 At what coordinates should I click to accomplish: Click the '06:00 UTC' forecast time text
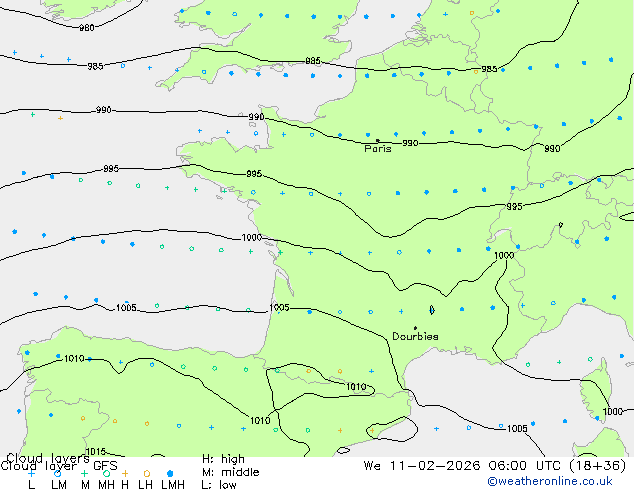point(523,466)
